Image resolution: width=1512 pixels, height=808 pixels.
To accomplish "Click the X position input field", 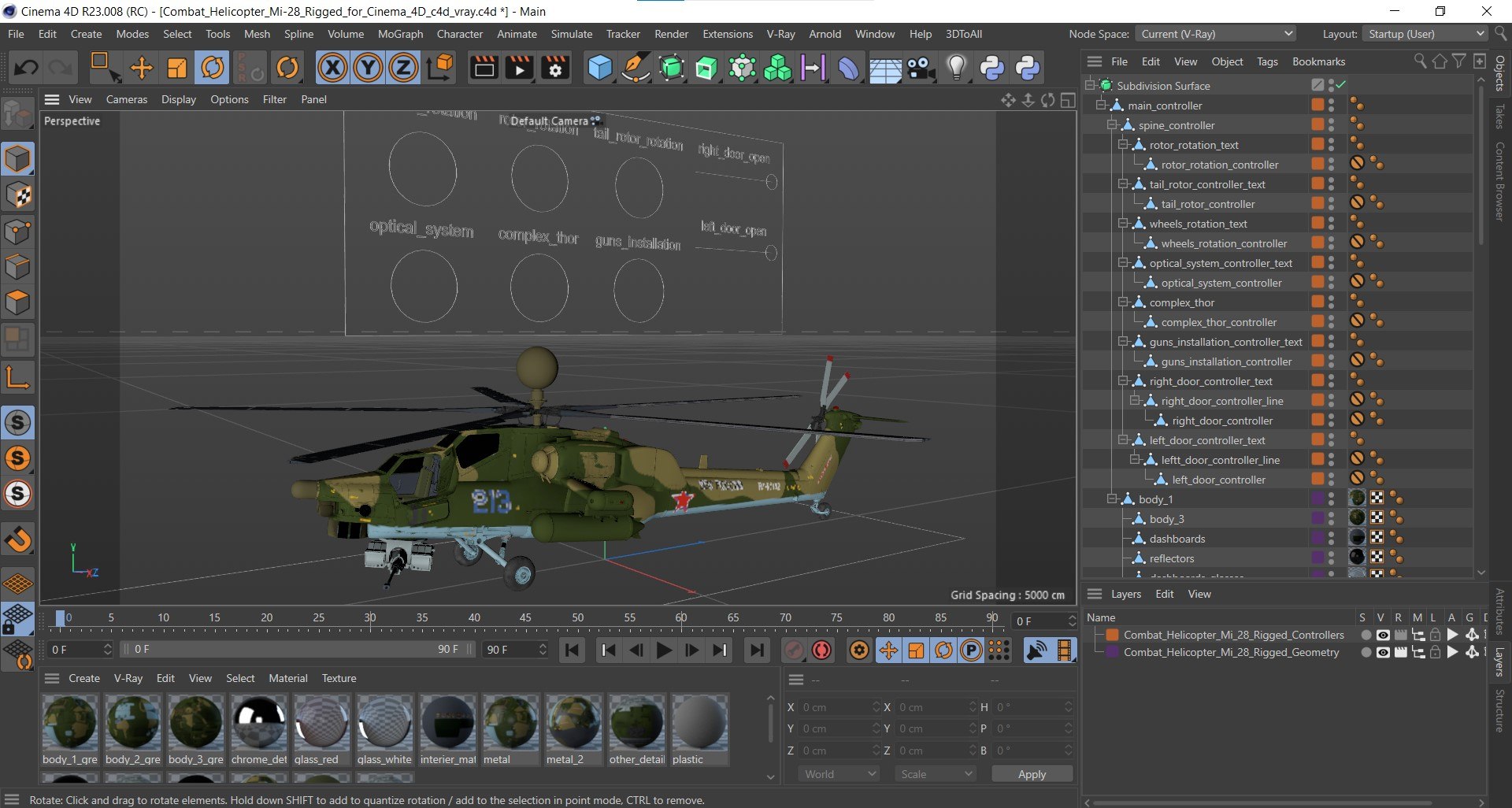I will click(839, 707).
